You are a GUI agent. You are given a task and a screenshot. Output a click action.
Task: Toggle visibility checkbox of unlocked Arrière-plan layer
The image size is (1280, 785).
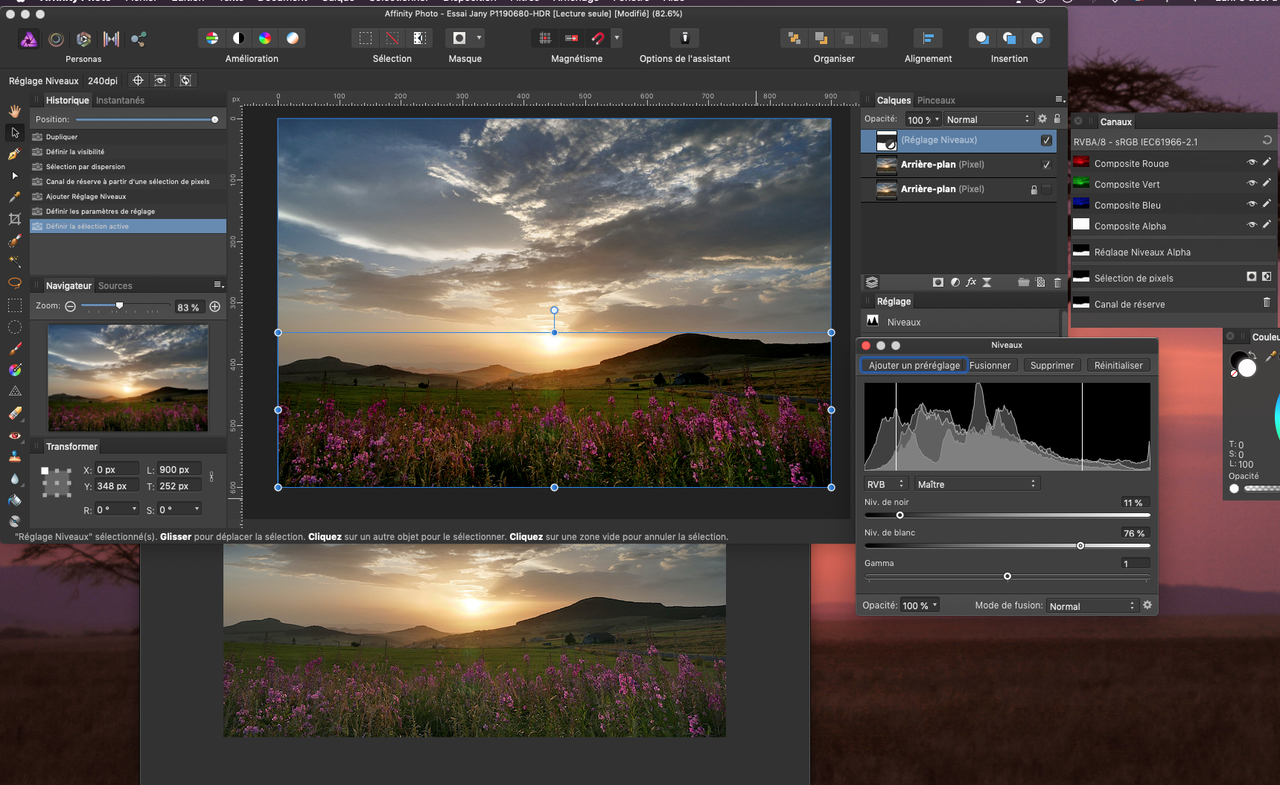(x=1046, y=165)
